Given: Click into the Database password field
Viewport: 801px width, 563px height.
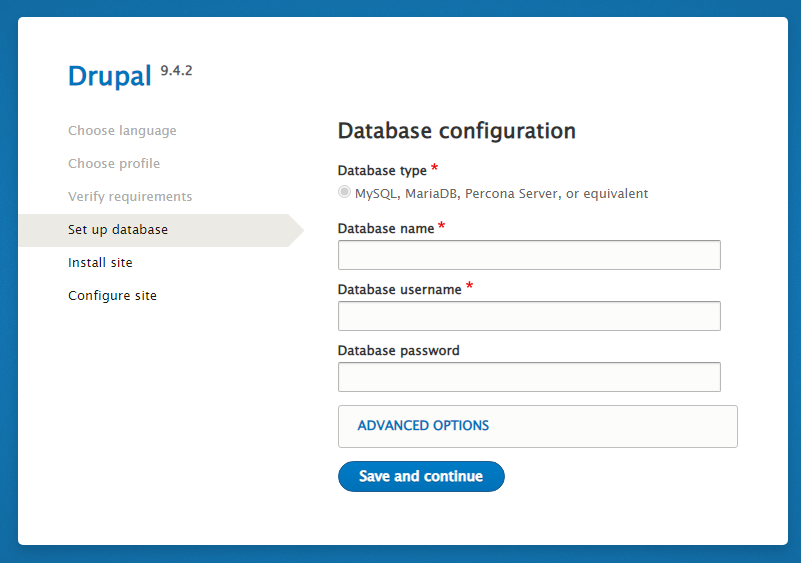Looking at the screenshot, I should 529,377.
